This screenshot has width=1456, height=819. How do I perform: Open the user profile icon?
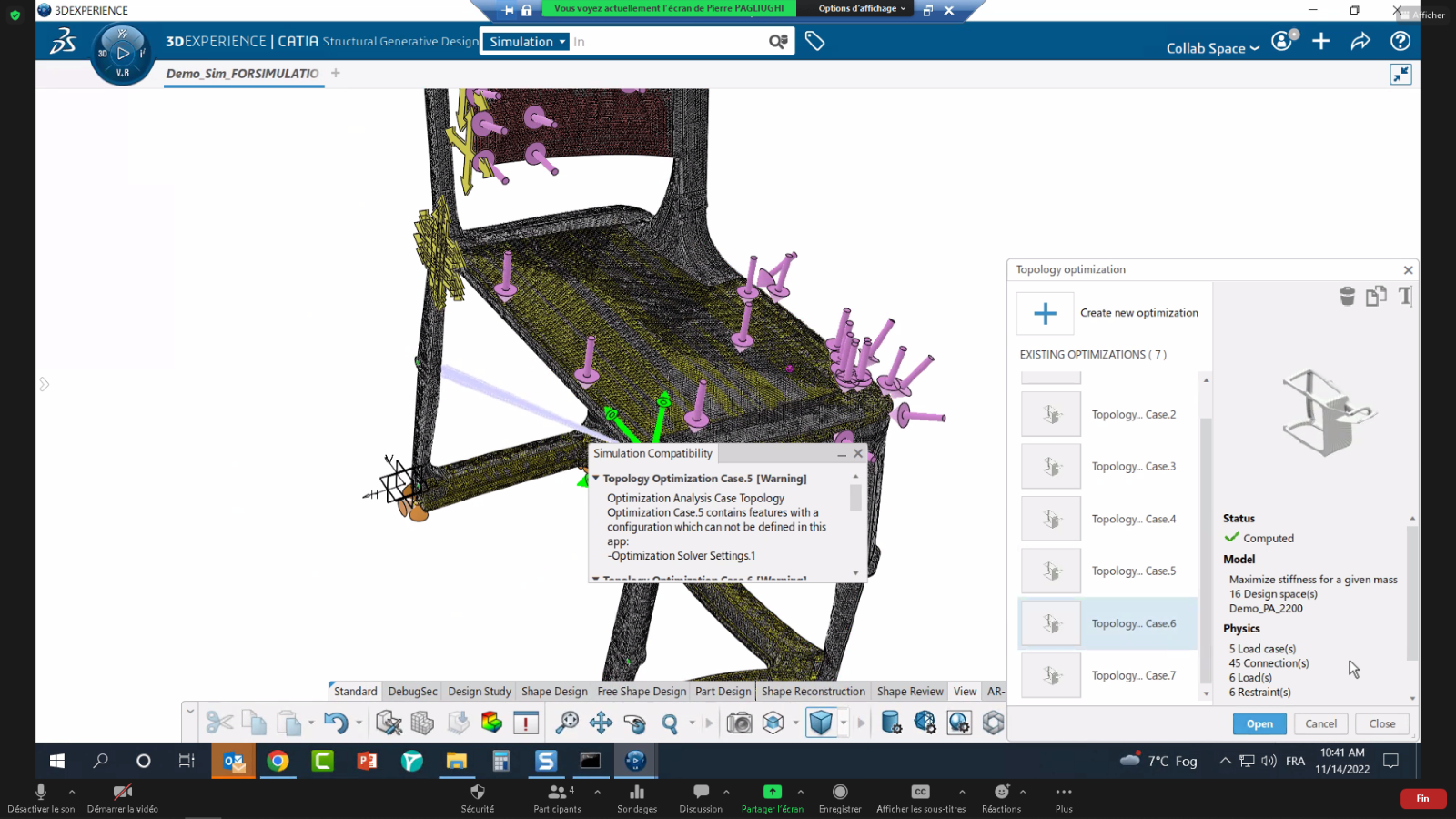click(1283, 41)
